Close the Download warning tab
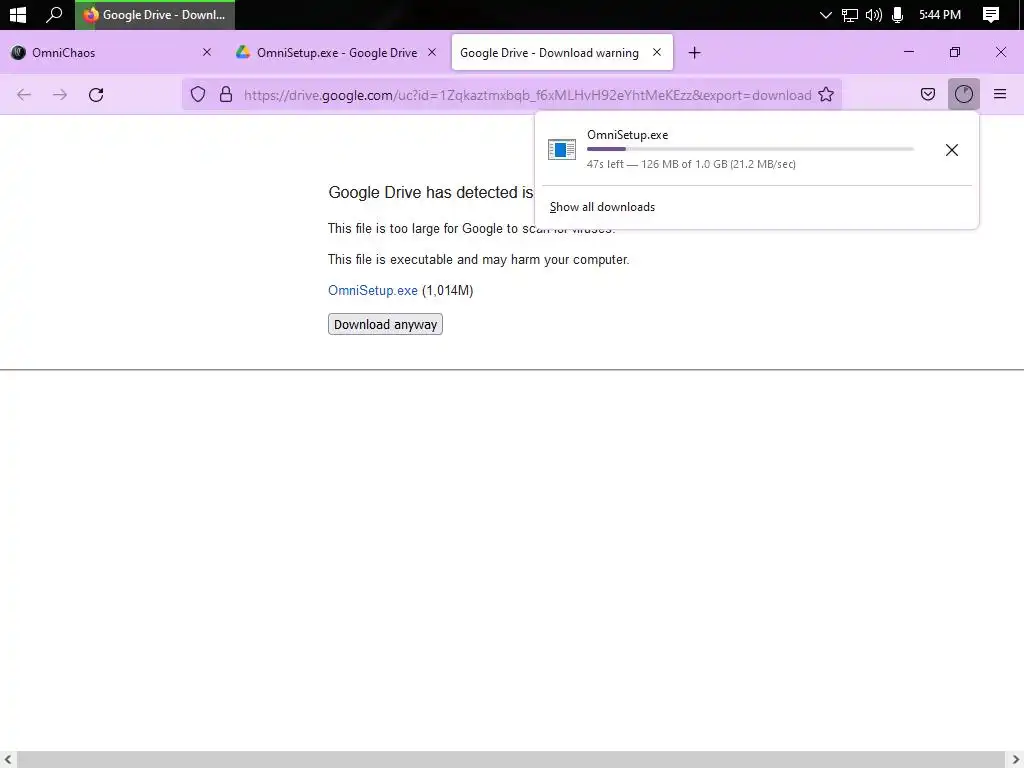The image size is (1024, 768). point(657,52)
